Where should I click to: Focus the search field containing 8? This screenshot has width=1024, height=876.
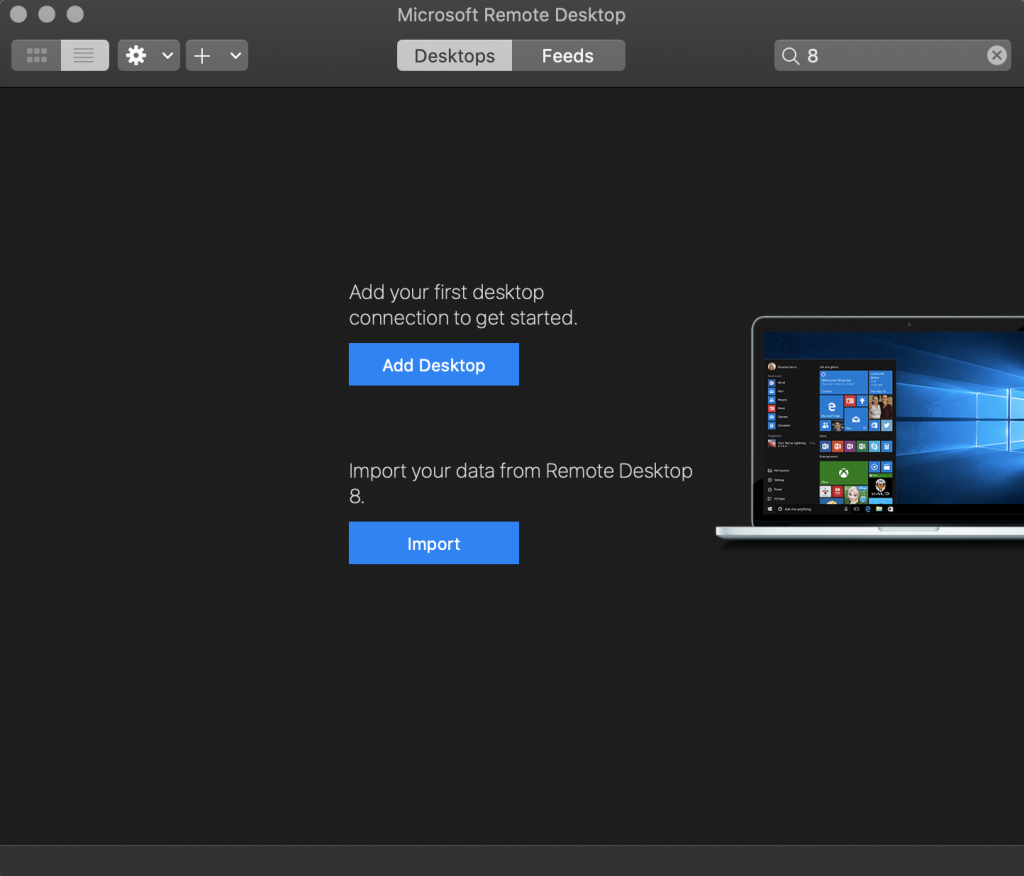pyautogui.click(x=892, y=56)
